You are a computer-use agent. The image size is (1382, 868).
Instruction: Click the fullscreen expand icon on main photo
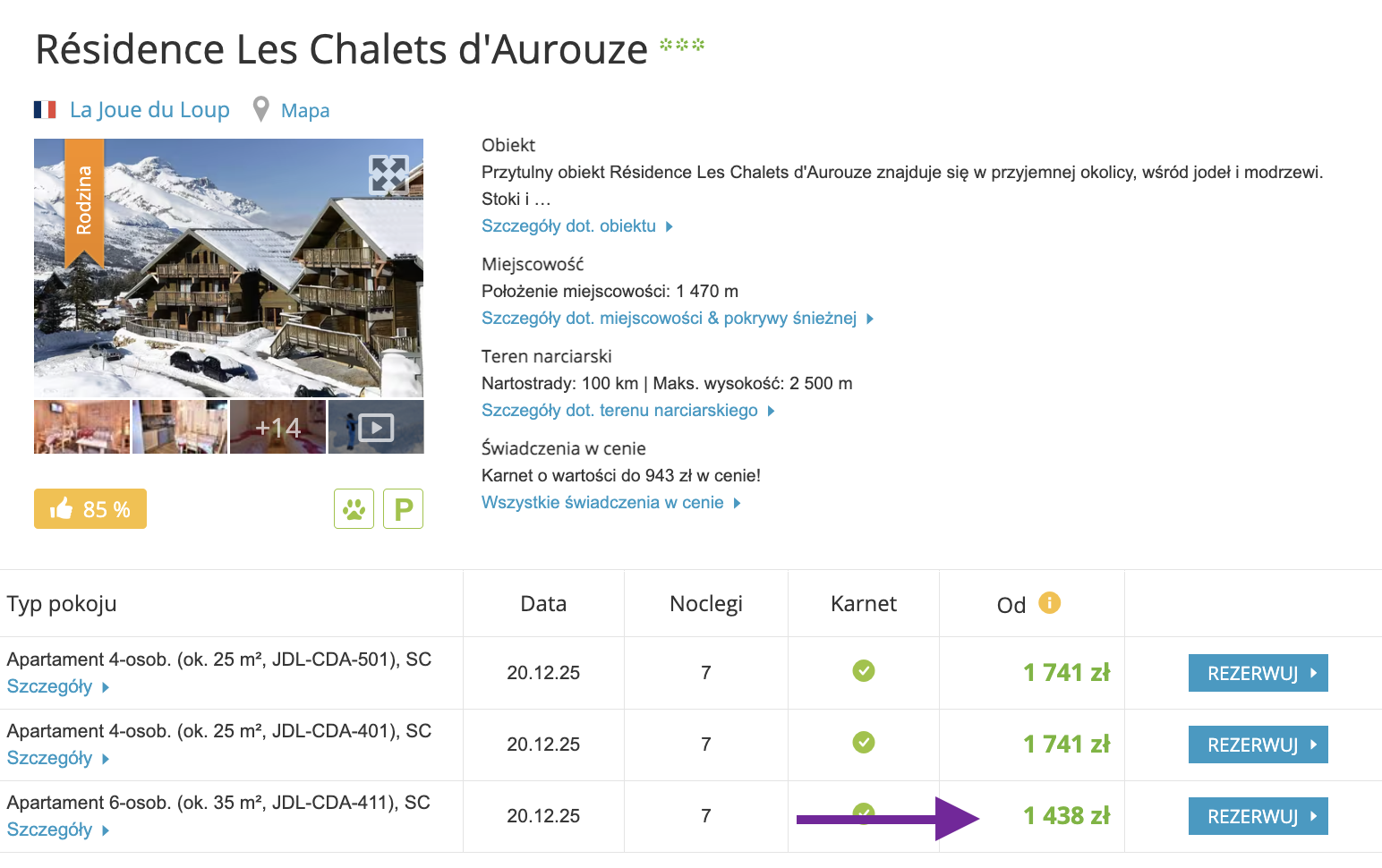click(x=388, y=174)
